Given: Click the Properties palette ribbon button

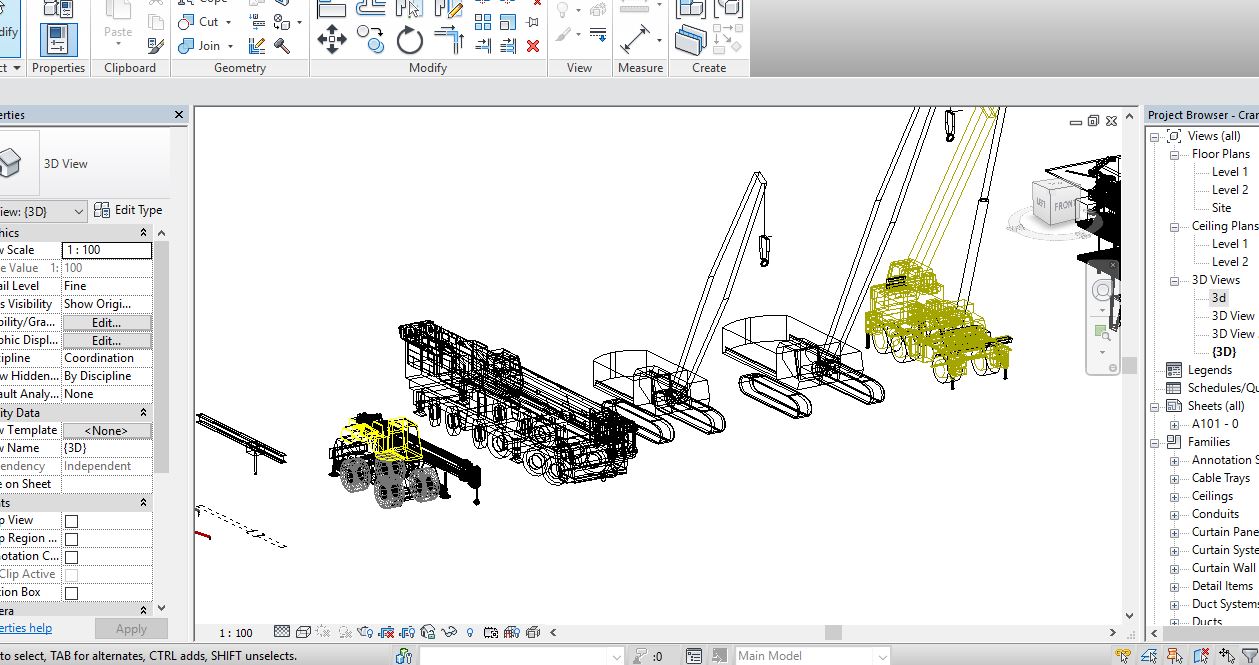Looking at the screenshot, I should pyautogui.click(x=58, y=40).
